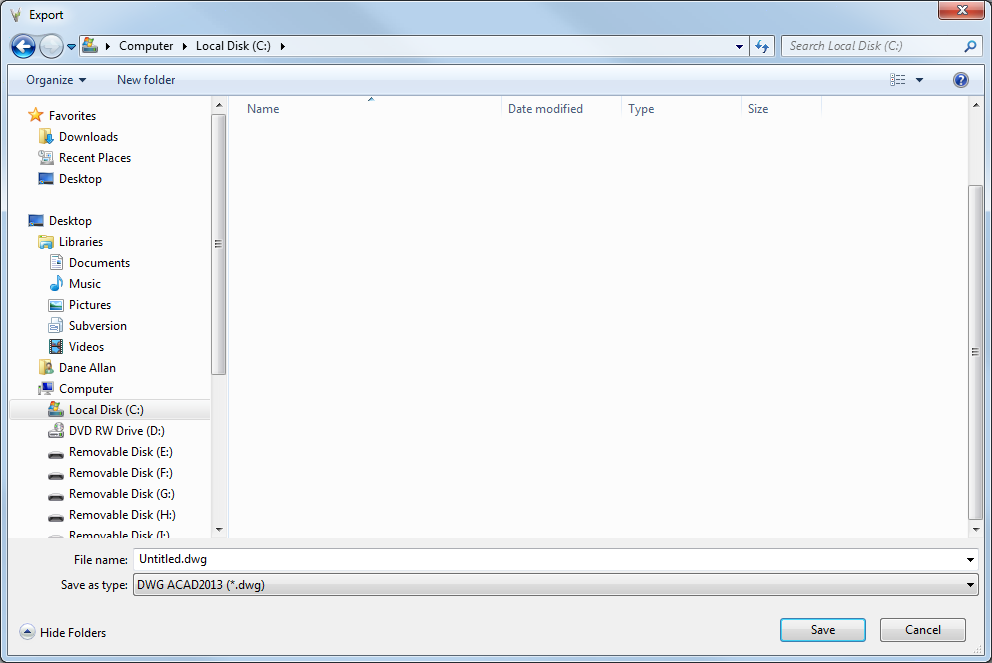
Task: Click the Removable Disk (G:) drive icon
Action: tap(56, 495)
